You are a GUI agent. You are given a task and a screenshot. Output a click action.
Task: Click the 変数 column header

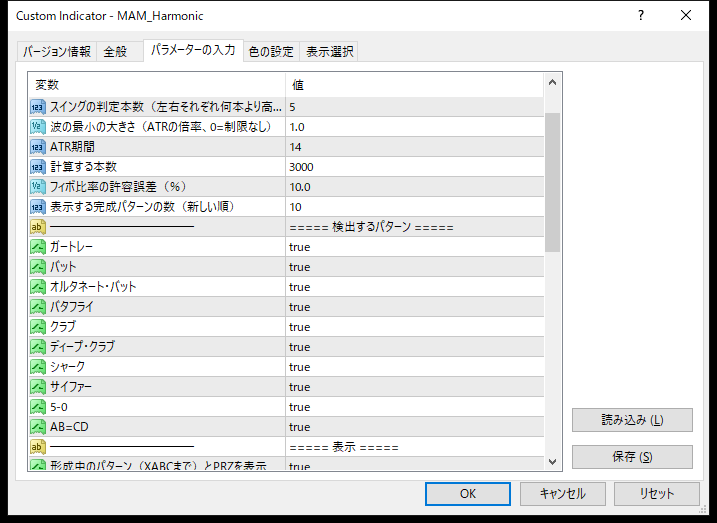(157, 85)
